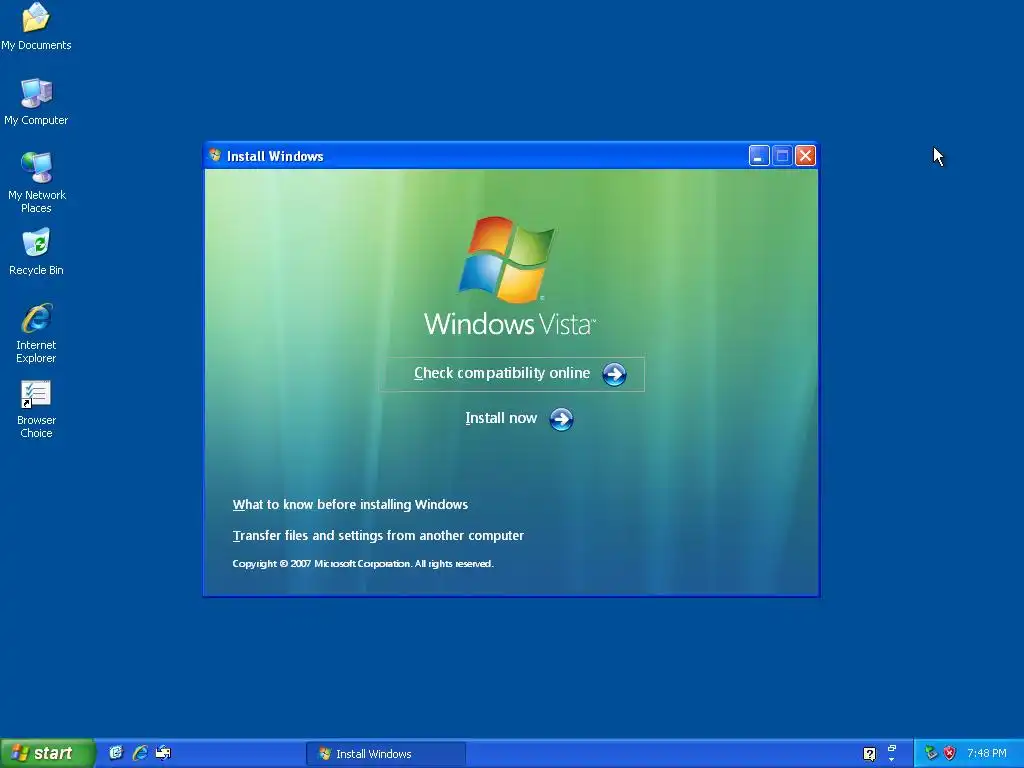Open What to know before installing Windows
Screen dimensions: 1024x768
click(x=350, y=504)
